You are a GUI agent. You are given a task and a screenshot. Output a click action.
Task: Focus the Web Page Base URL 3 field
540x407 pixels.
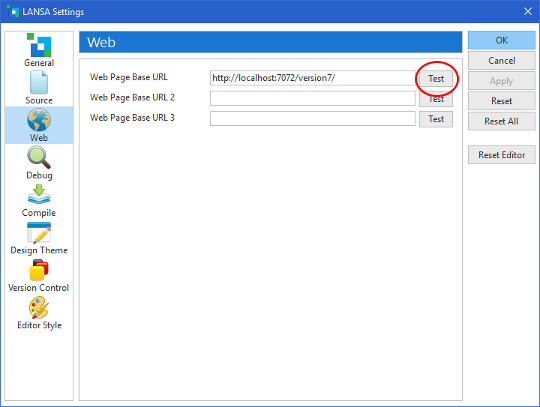tap(313, 118)
